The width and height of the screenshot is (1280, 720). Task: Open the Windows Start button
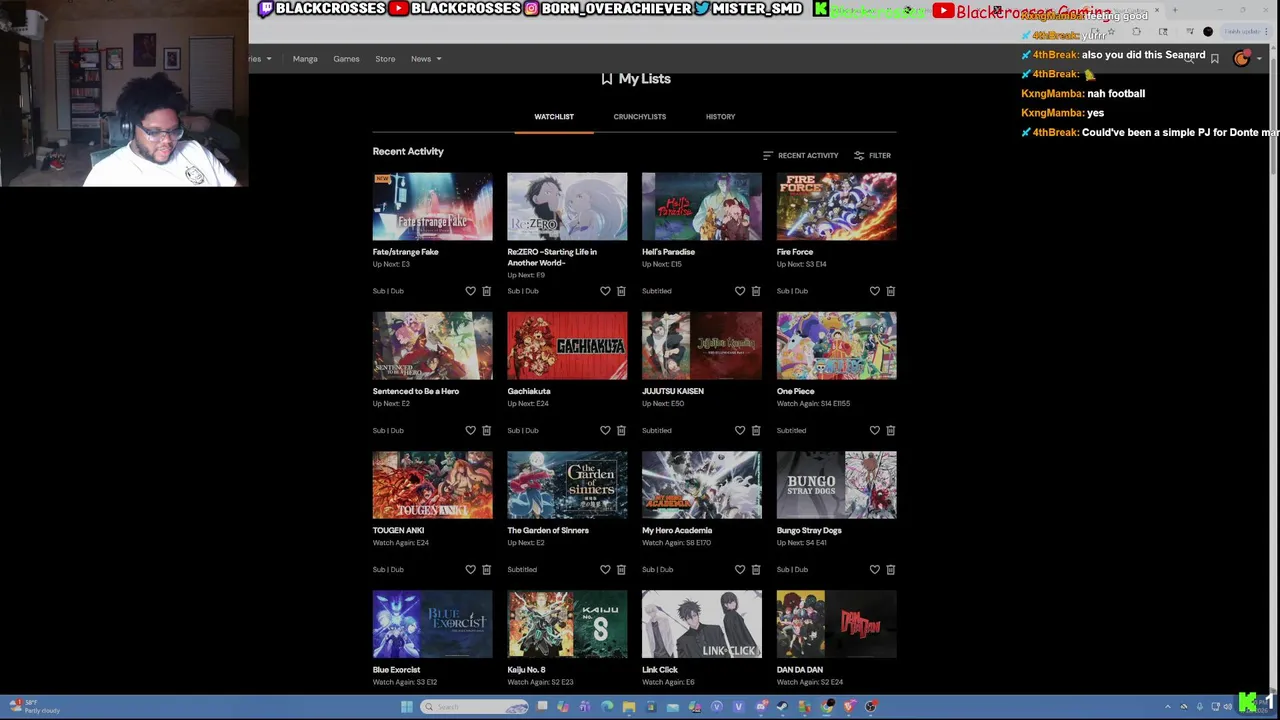tap(406, 707)
